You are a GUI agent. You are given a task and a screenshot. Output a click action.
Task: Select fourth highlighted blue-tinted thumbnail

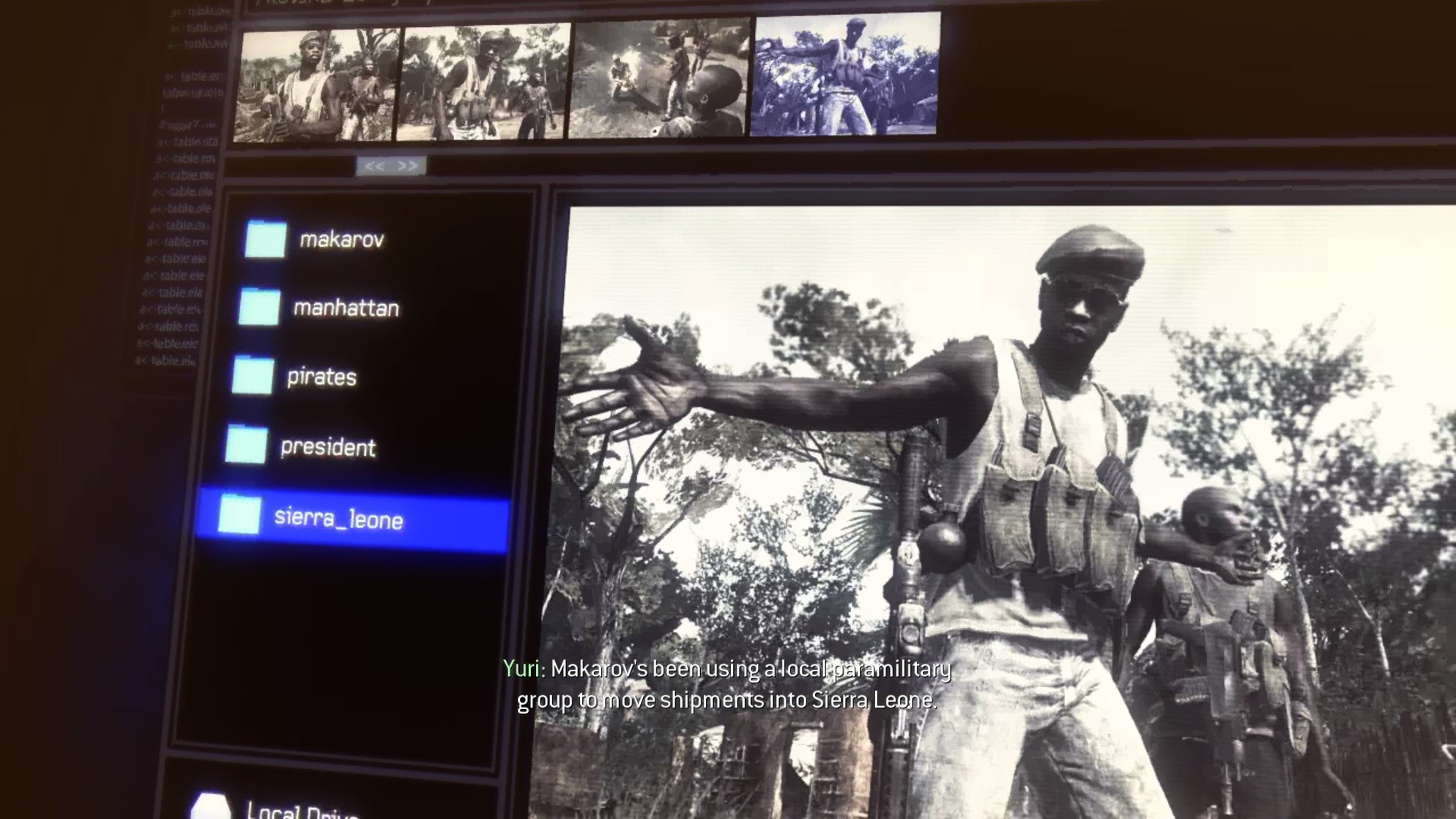(845, 74)
